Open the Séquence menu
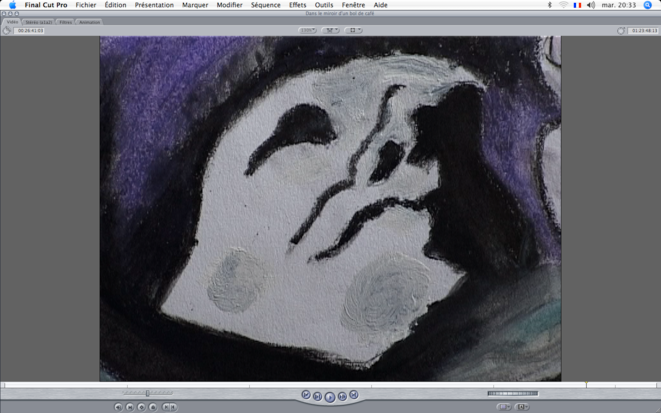The height and width of the screenshot is (413, 661). pyautogui.click(x=266, y=5)
